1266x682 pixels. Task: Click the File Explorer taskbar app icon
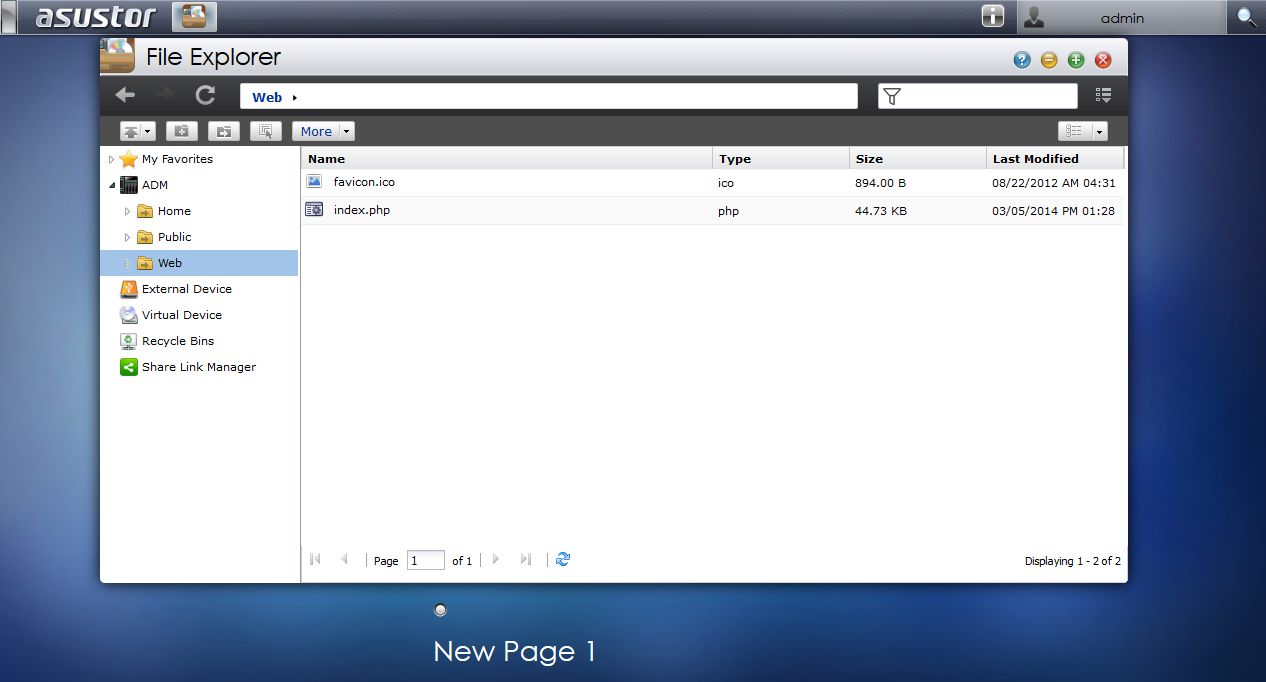click(194, 17)
